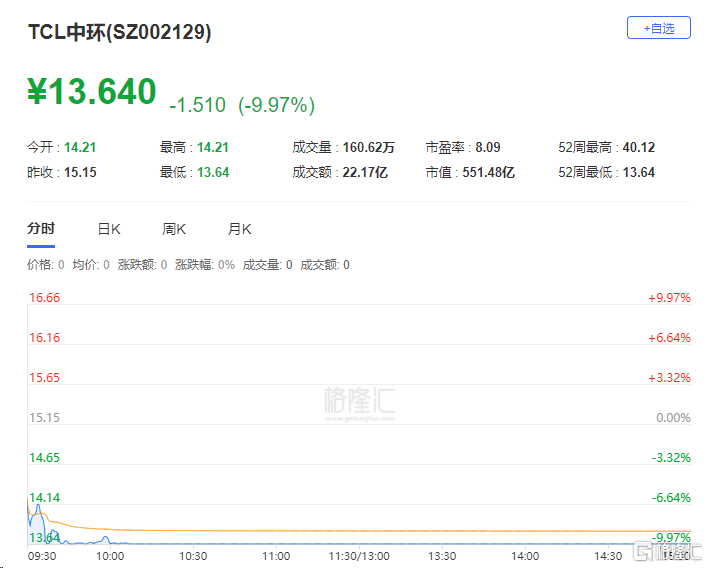Click the 11:30/13:00 time axis marker
This screenshot has width=708, height=568.
click(x=359, y=556)
